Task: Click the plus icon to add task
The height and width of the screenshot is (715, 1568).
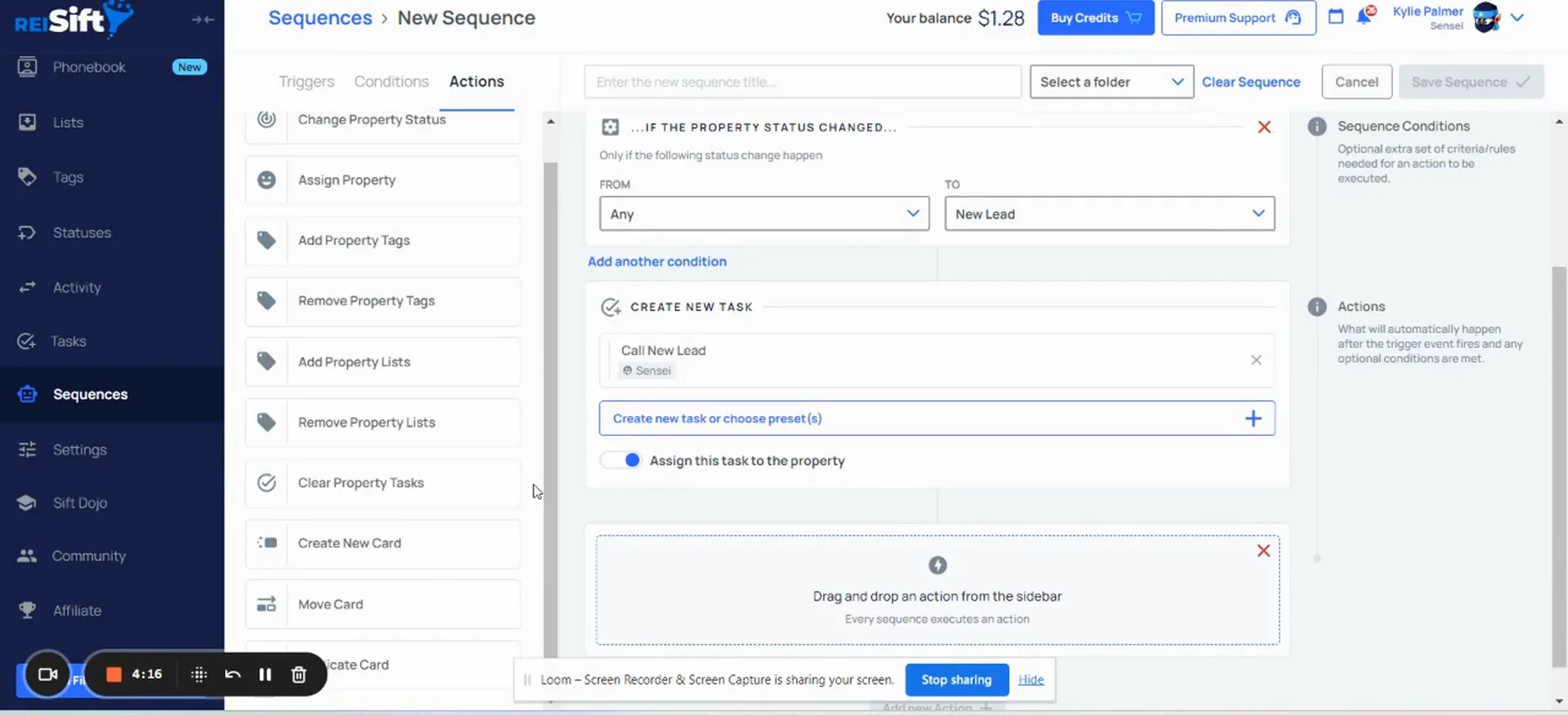Action: click(x=1253, y=419)
